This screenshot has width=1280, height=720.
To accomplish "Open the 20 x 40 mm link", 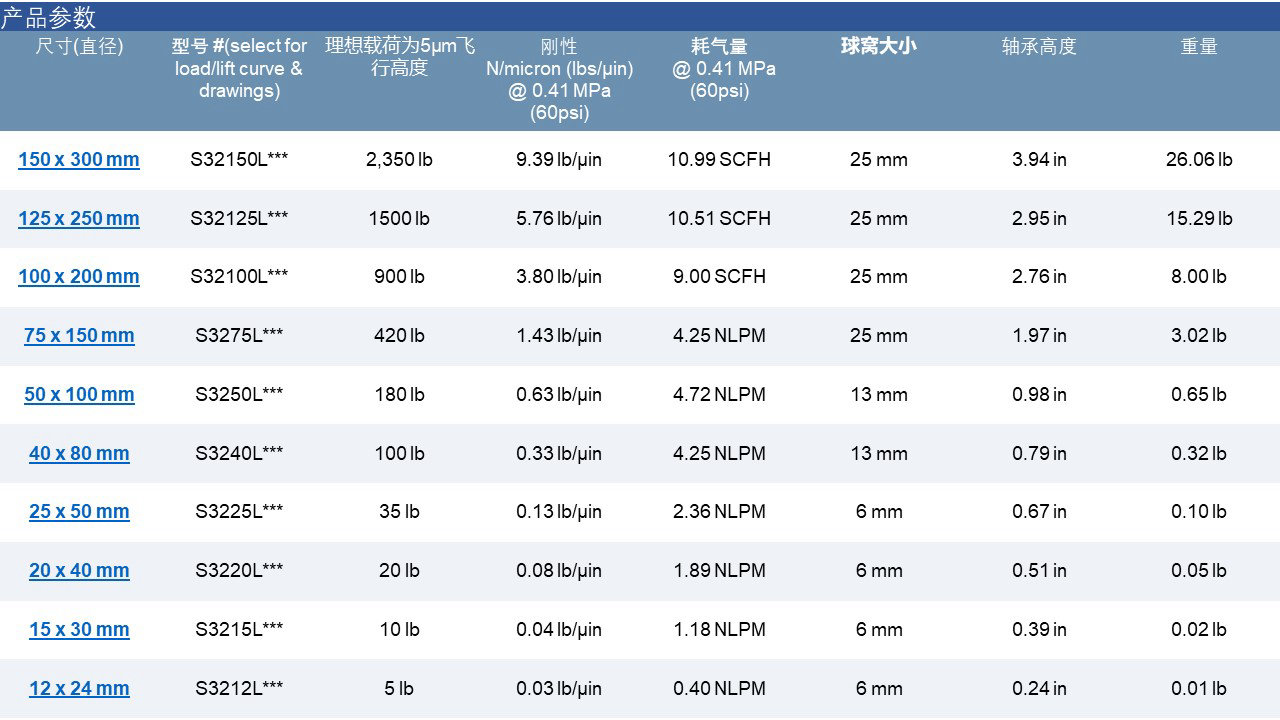I will 79,571.
